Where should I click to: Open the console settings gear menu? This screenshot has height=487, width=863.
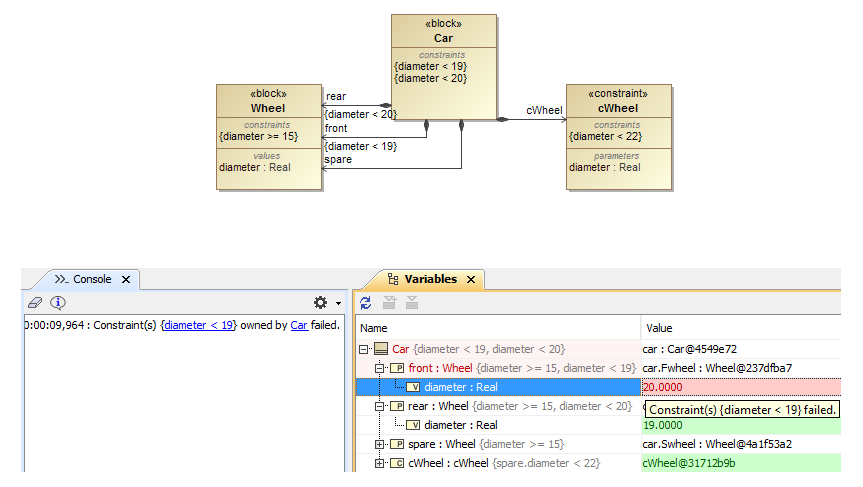(321, 302)
